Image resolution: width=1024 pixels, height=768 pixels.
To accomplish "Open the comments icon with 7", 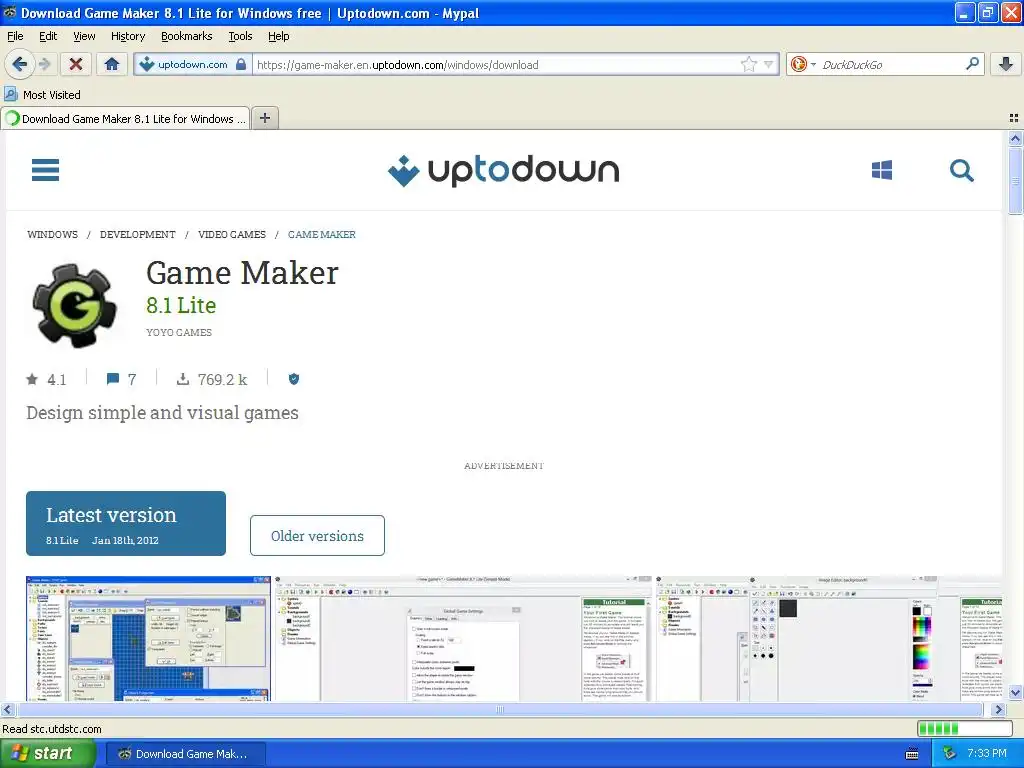I will (x=121, y=379).
